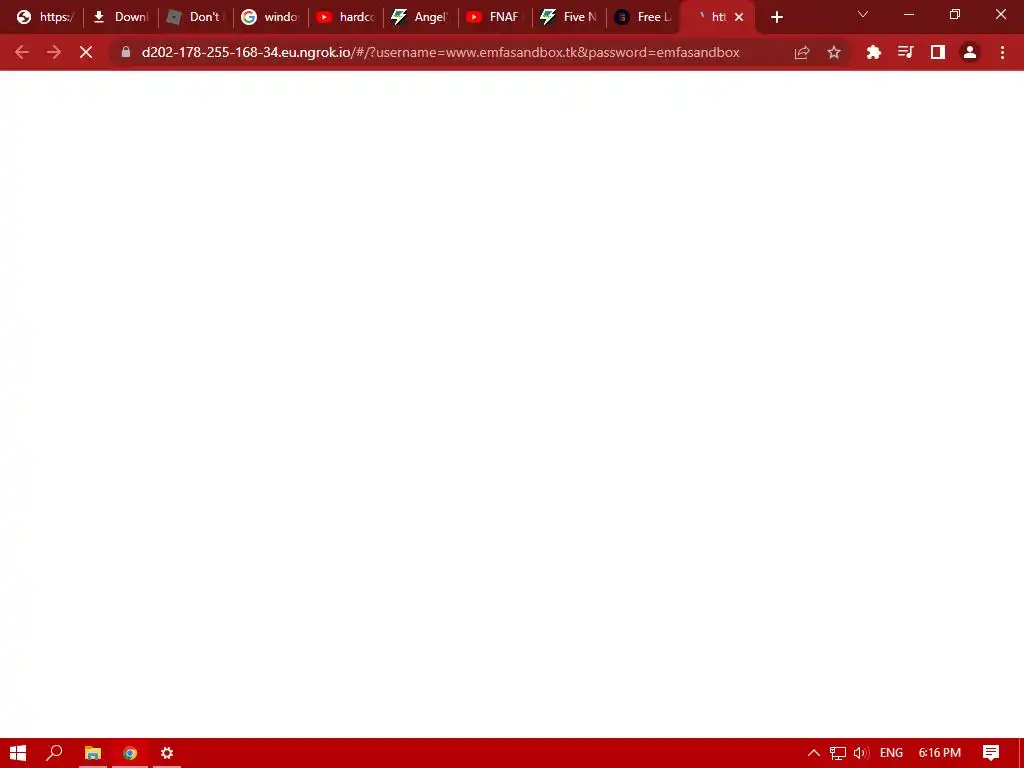Switch to the YouTube "hardc" tab

tap(345, 17)
